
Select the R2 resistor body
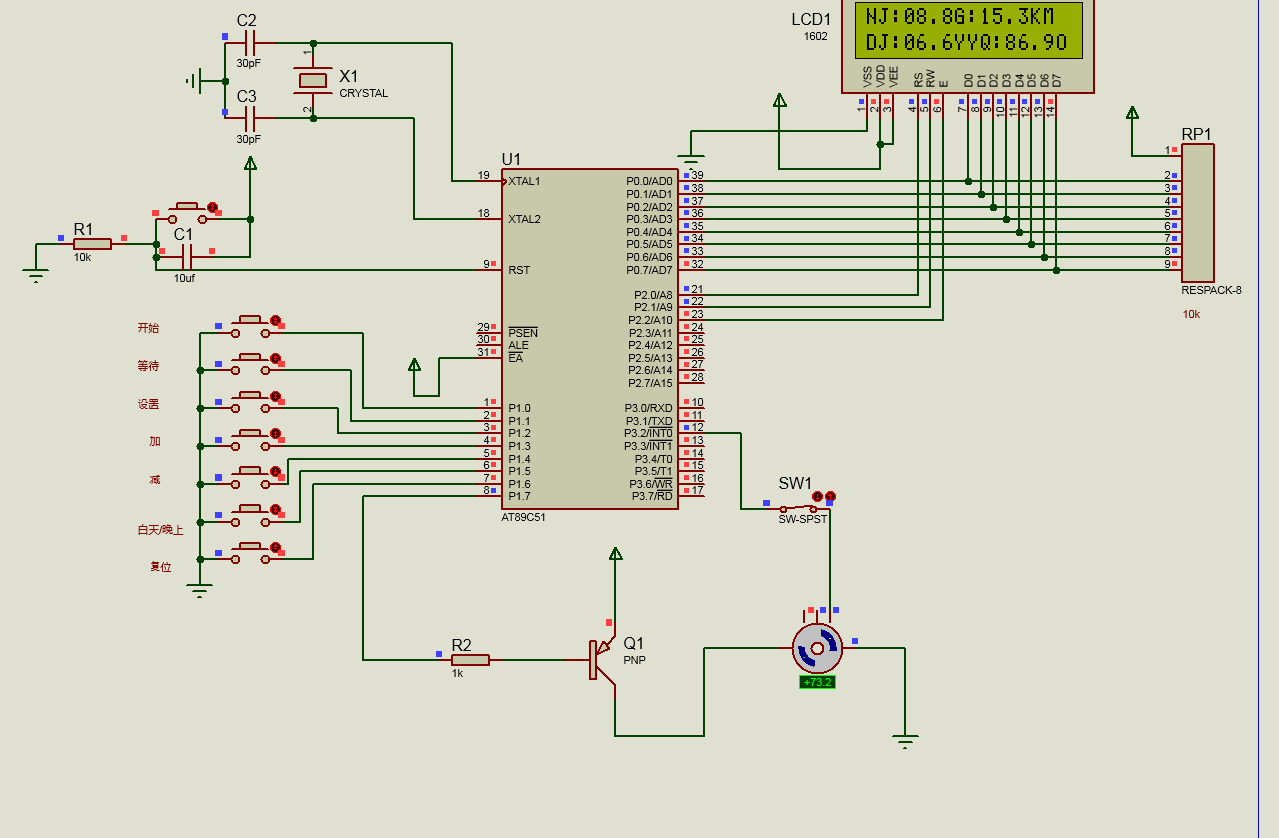pyautogui.click(x=470, y=659)
